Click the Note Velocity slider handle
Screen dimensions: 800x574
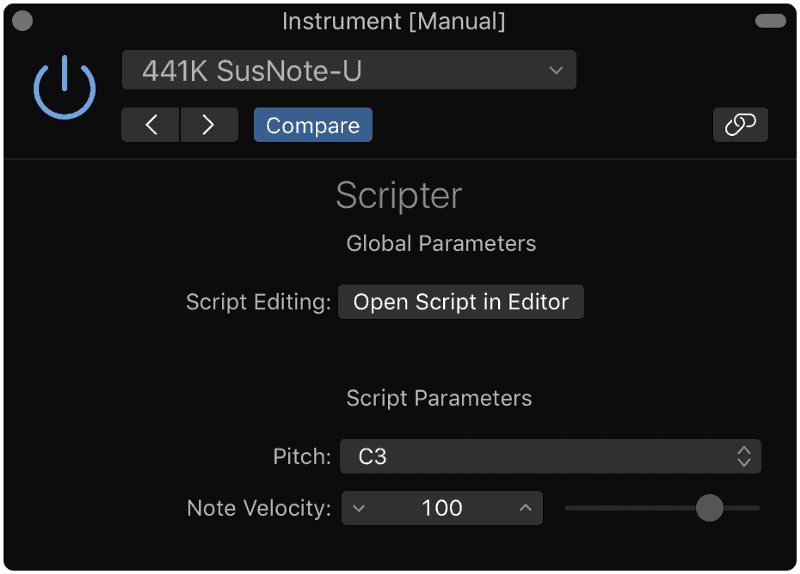click(x=709, y=508)
